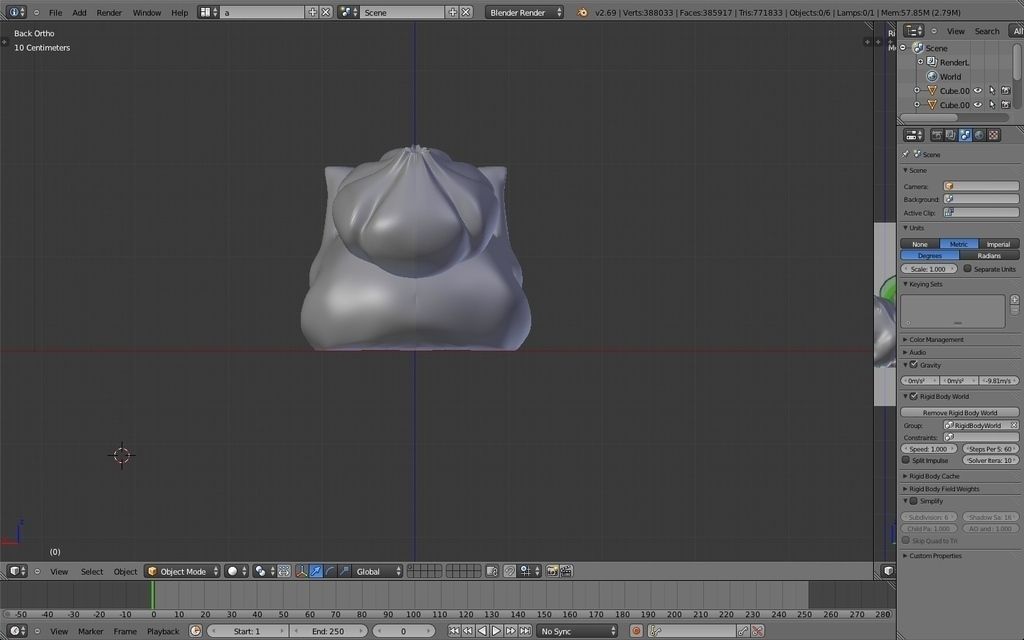This screenshot has width=1024, height=640.
Task: Enable the translate manipulator arrow icon
Action: tap(315, 571)
